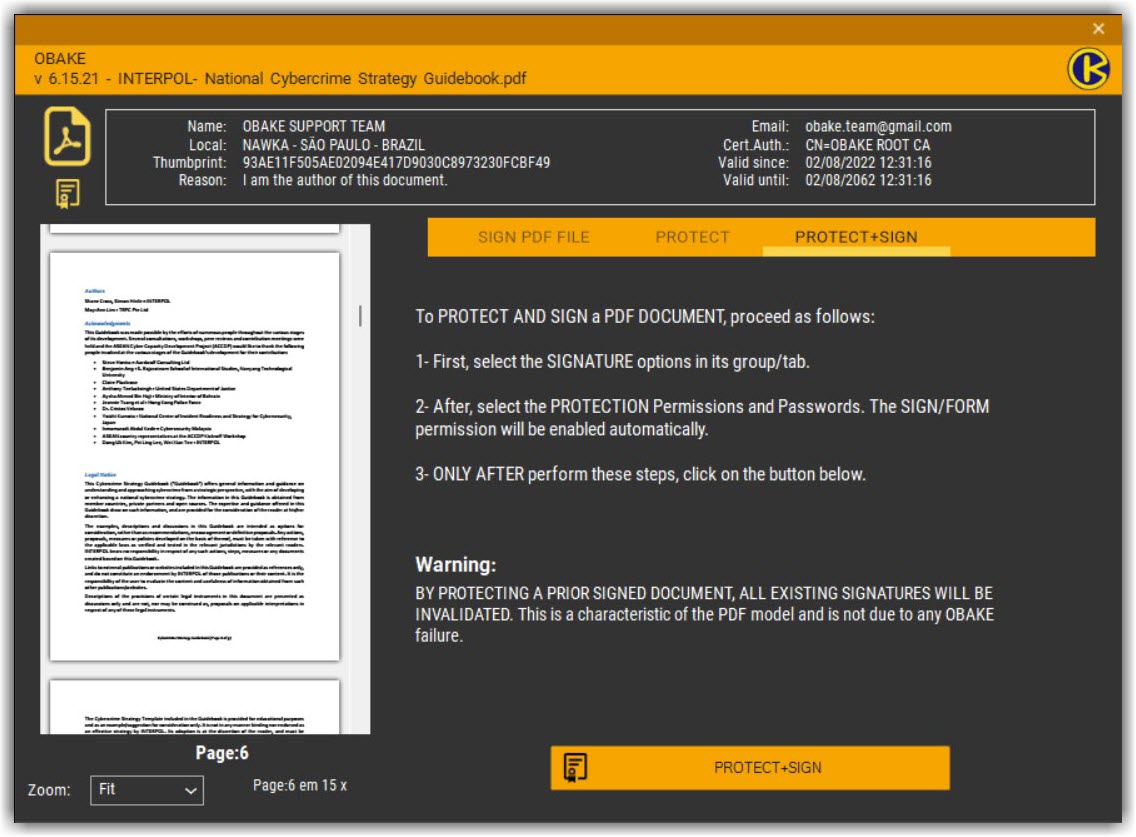Click the OBAKE logo in the header

(1088, 69)
